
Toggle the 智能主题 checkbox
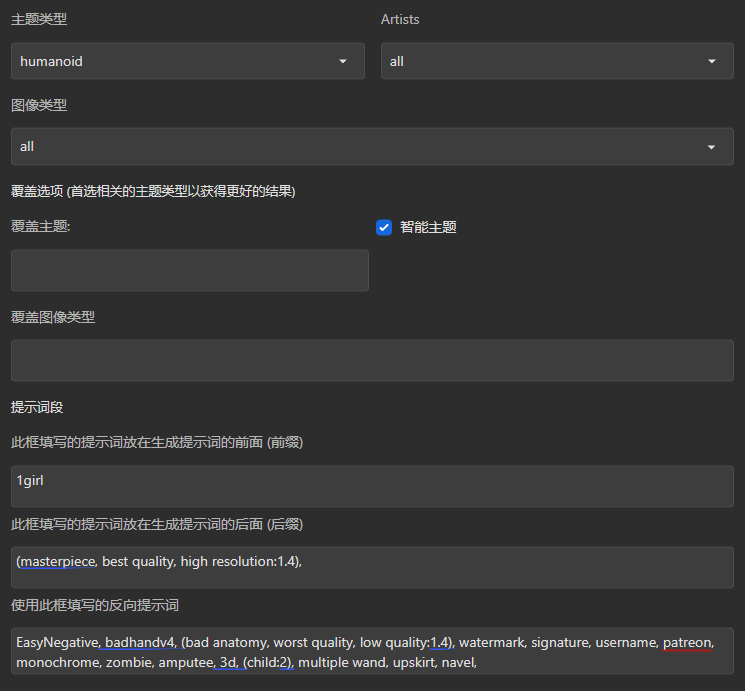click(384, 227)
